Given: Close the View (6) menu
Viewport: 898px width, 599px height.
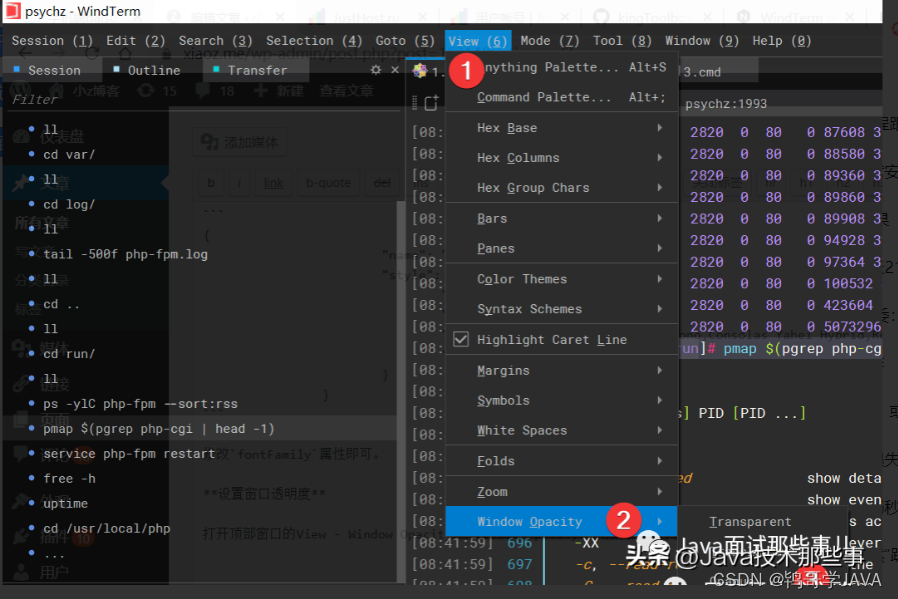Looking at the screenshot, I should [x=478, y=41].
